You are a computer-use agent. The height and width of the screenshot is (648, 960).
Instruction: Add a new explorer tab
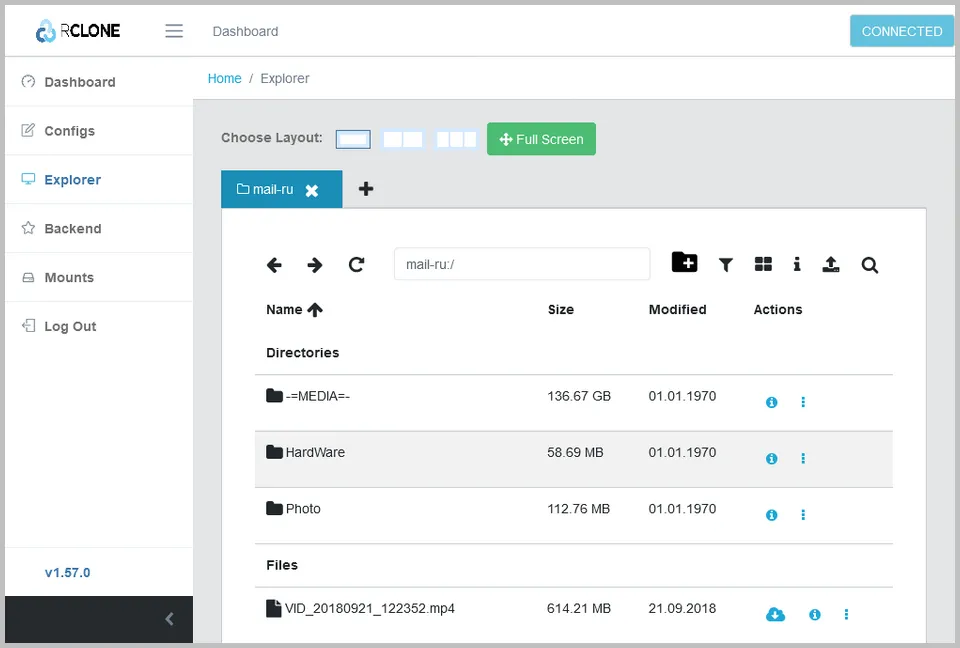click(366, 189)
